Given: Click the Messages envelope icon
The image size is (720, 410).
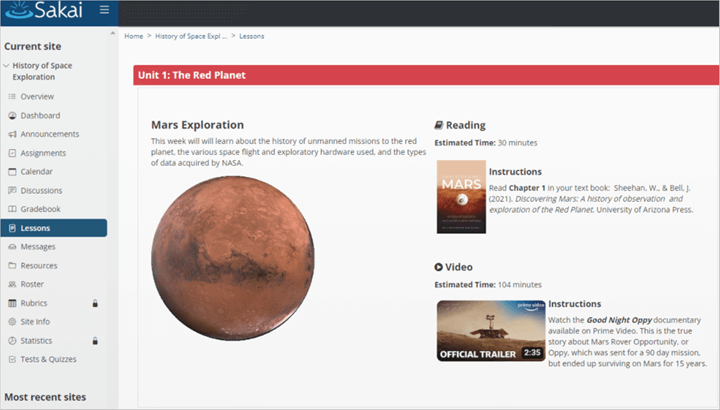Looking at the screenshot, I should click(12, 247).
